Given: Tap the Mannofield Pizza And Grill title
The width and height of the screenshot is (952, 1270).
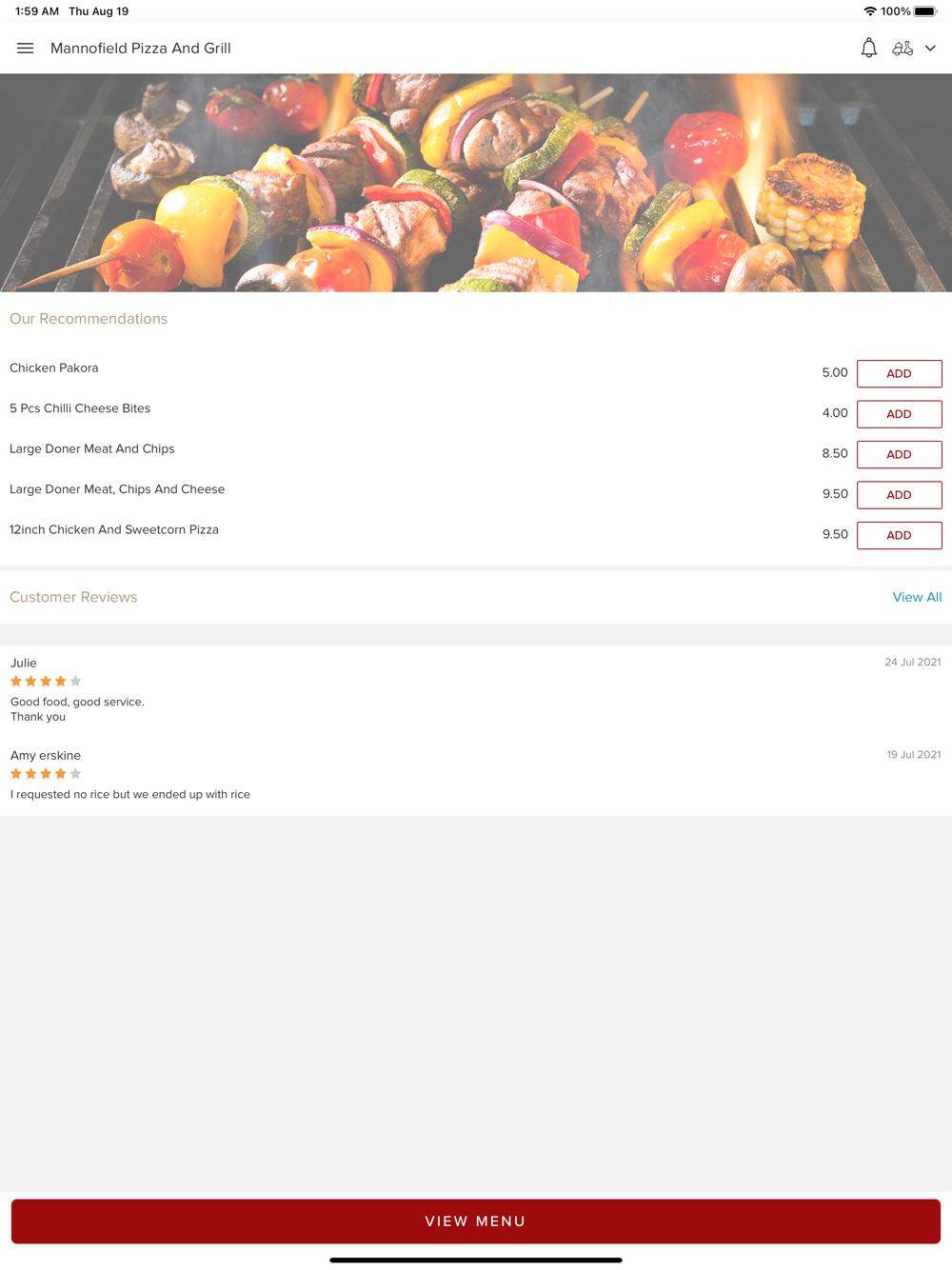Looking at the screenshot, I should 141,49.
